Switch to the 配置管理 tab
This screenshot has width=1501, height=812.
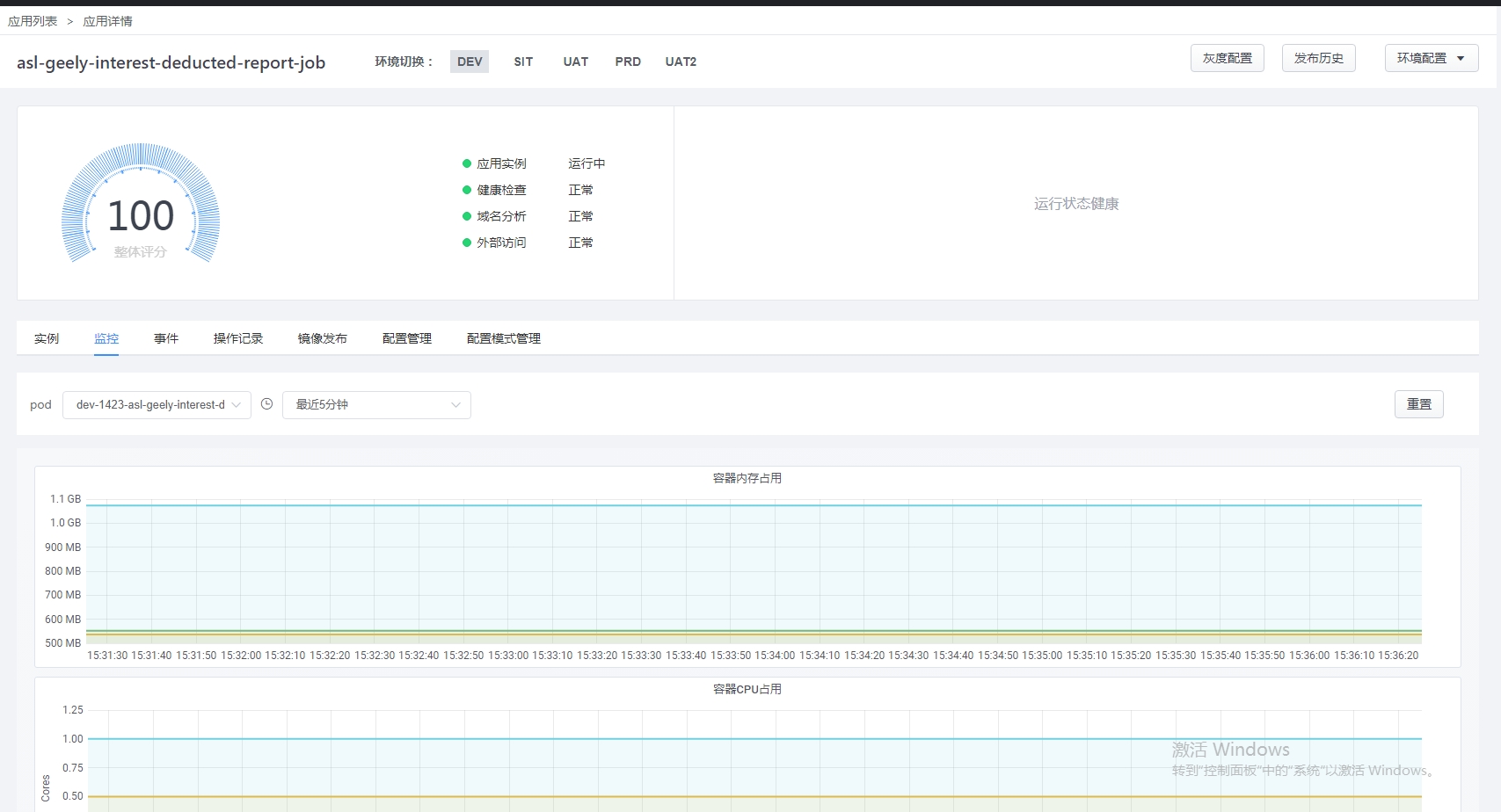pos(407,338)
